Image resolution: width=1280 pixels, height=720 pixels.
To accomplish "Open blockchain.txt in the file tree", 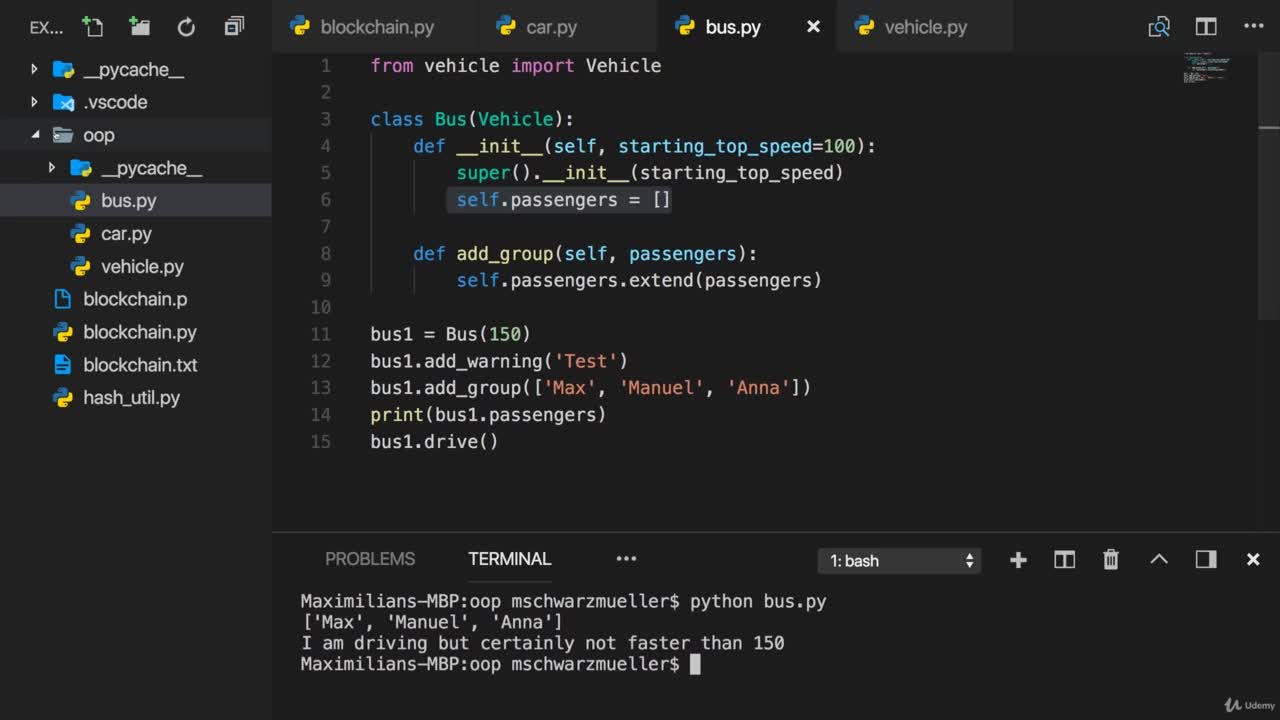I will (135, 365).
